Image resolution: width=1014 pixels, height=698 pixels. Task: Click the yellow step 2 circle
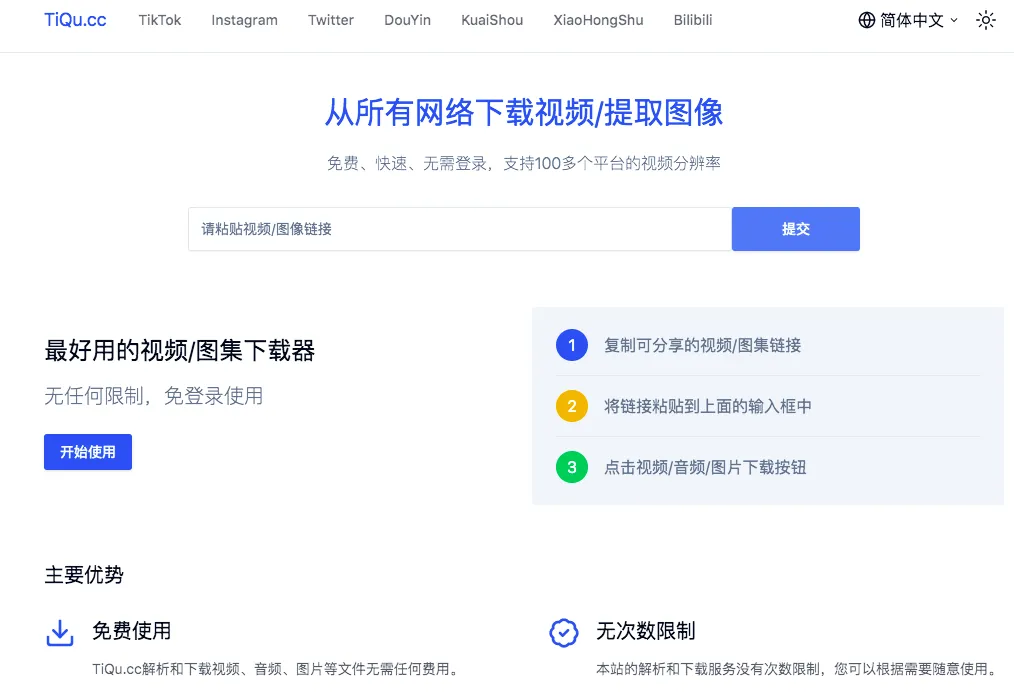click(571, 406)
